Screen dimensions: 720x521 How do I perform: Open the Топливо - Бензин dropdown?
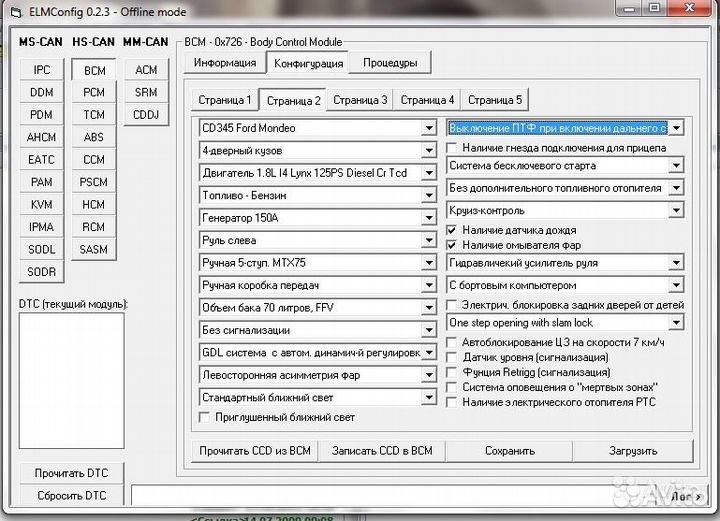coord(428,195)
